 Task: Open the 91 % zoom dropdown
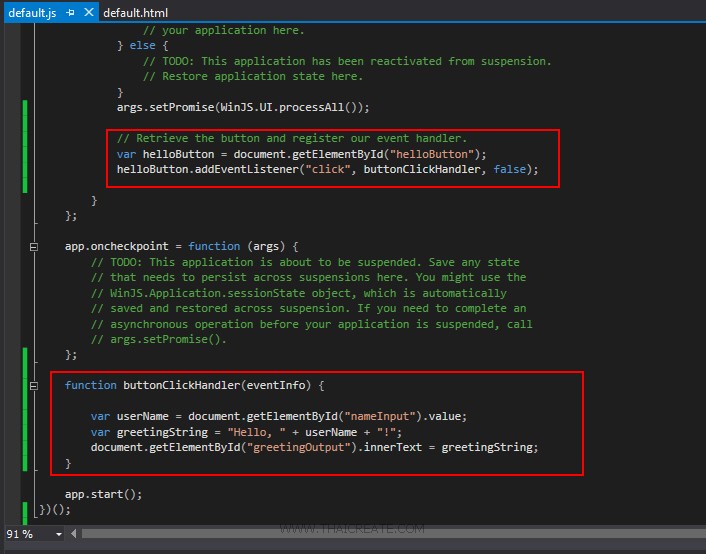click(x=59, y=534)
